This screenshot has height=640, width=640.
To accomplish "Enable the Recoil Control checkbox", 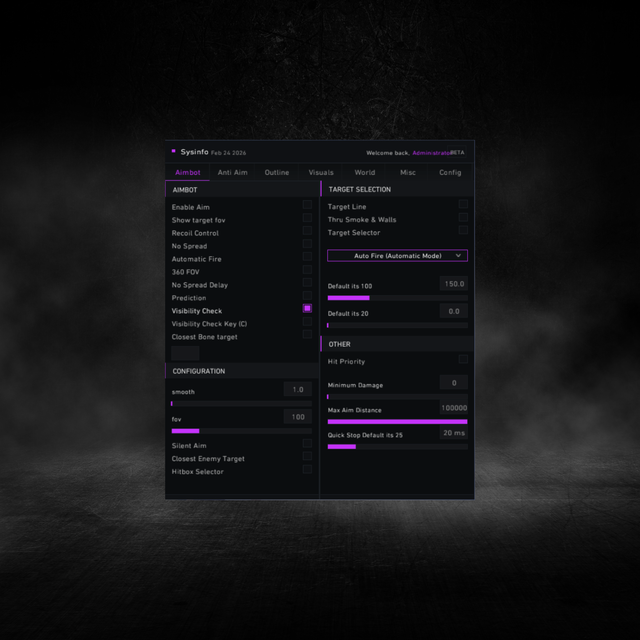I will click(x=307, y=231).
